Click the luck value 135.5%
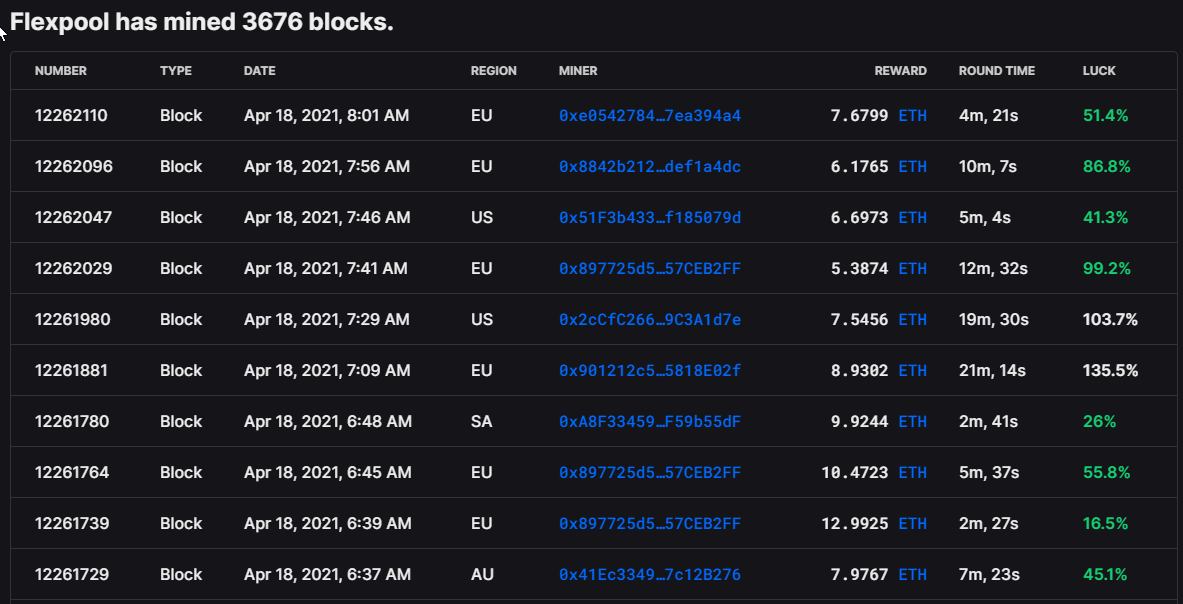 (x=1110, y=370)
